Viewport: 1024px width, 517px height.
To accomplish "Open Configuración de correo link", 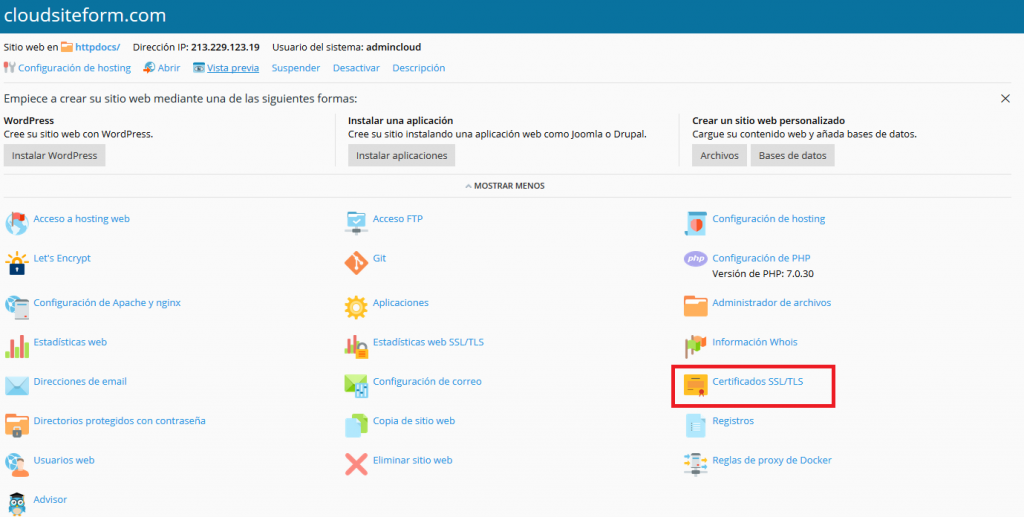I will (x=427, y=381).
